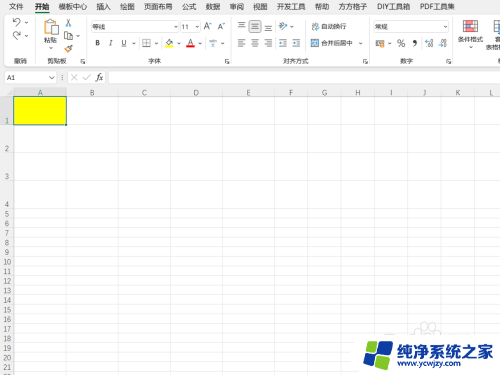Viewport: 500px width, 375px height.
Task: Open the font name dropdown
Action: click(175, 27)
